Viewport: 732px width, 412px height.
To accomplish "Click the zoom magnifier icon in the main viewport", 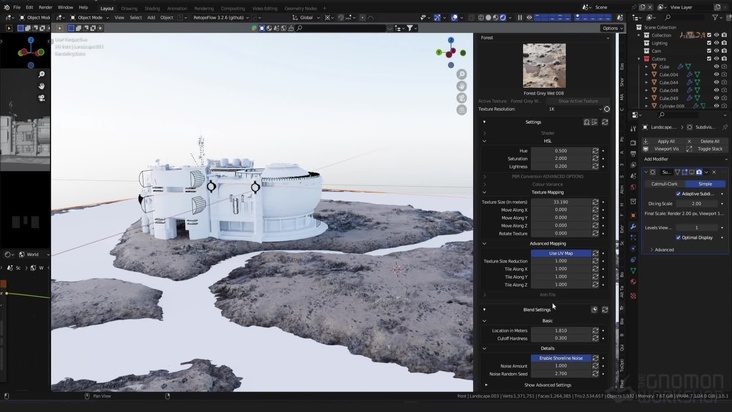I will 462,74.
